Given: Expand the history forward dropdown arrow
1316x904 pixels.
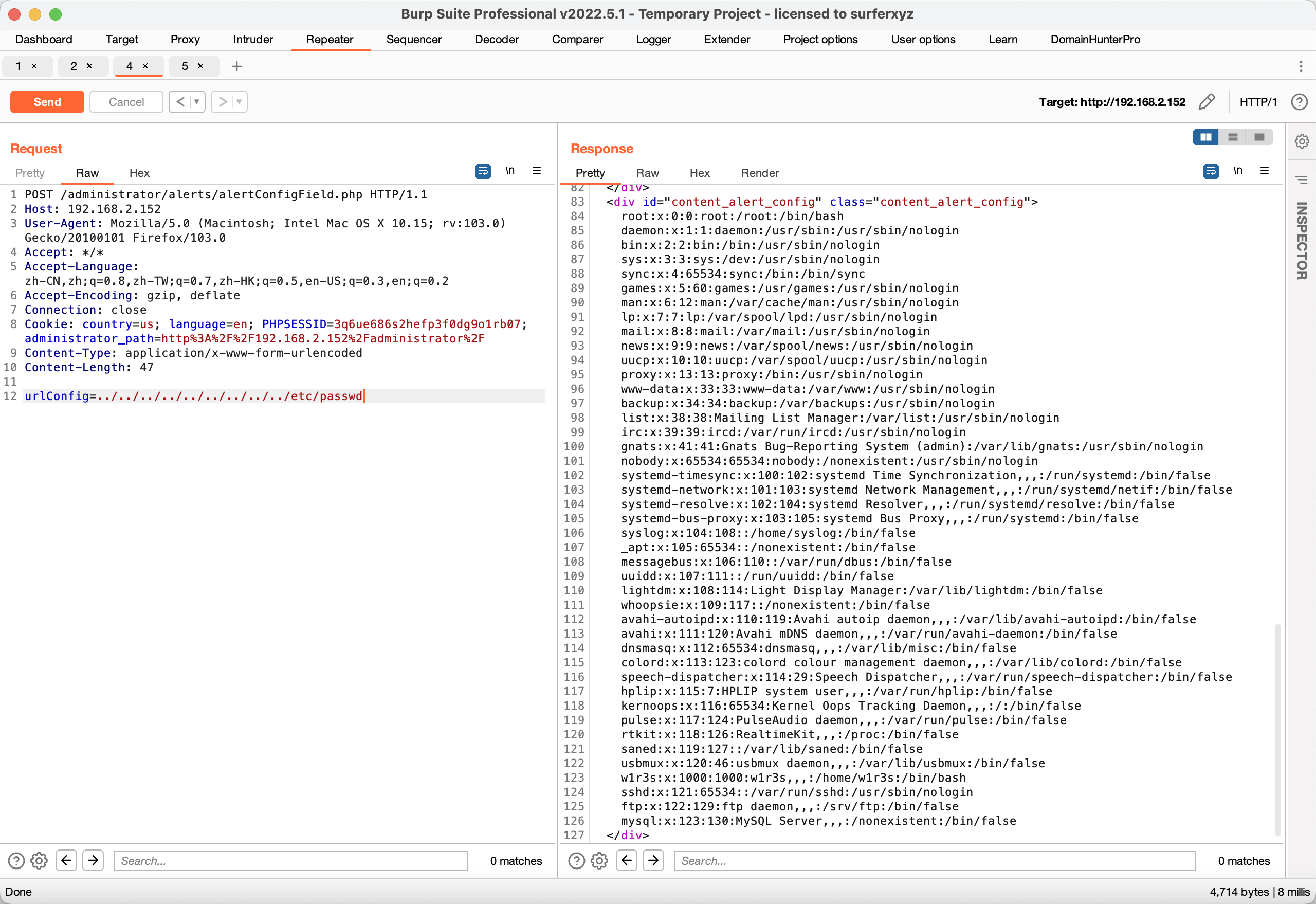Looking at the screenshot, I should [239, 102].
